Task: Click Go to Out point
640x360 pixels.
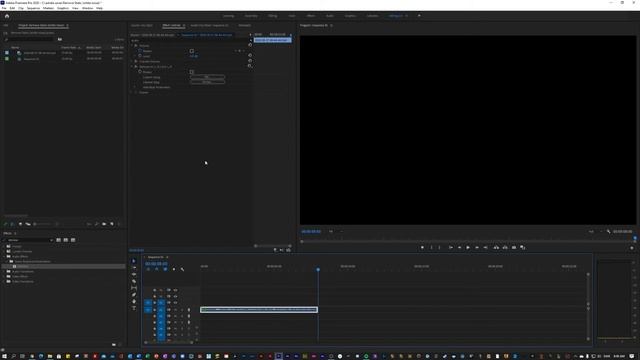Action: click(x=485, y=247)
